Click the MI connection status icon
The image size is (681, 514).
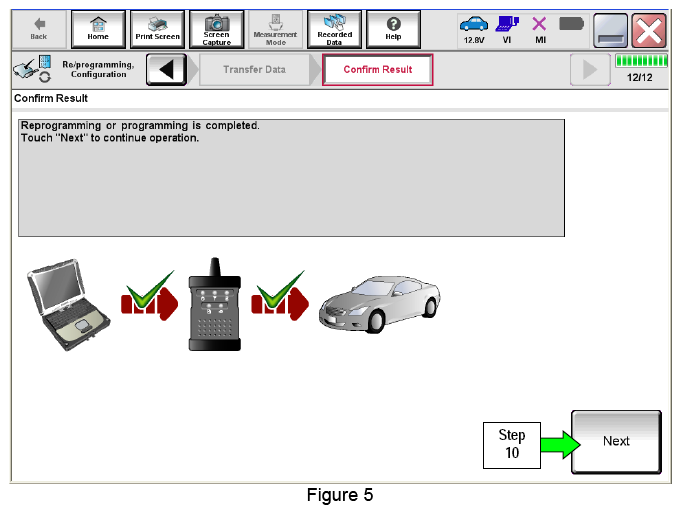coord(538,29)
